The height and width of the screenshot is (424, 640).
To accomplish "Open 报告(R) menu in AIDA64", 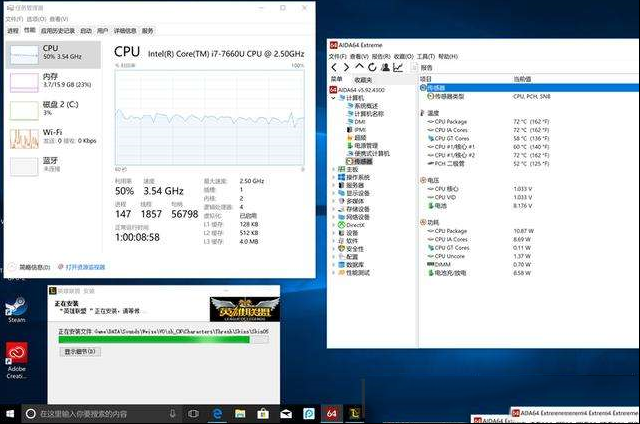I will [381, 56].
